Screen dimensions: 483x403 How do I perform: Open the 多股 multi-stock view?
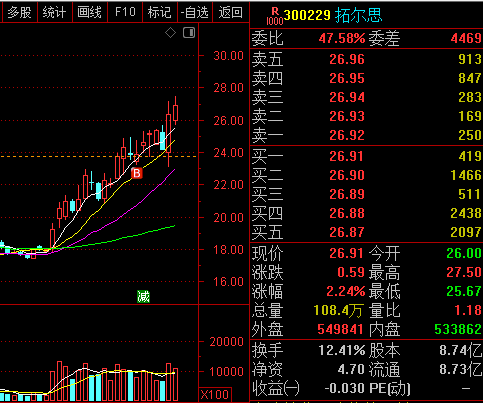coord(19,13)
